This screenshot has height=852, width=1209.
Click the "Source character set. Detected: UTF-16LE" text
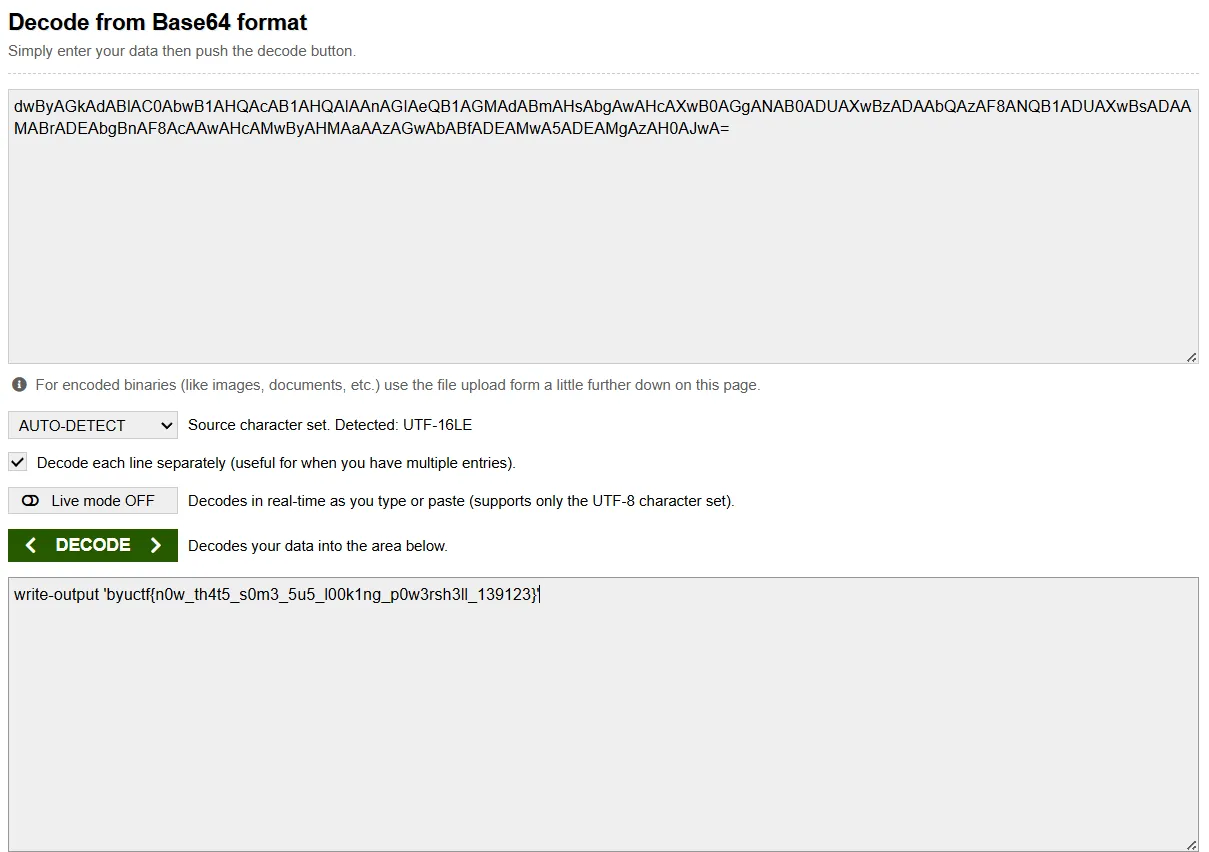pos(330,425)
